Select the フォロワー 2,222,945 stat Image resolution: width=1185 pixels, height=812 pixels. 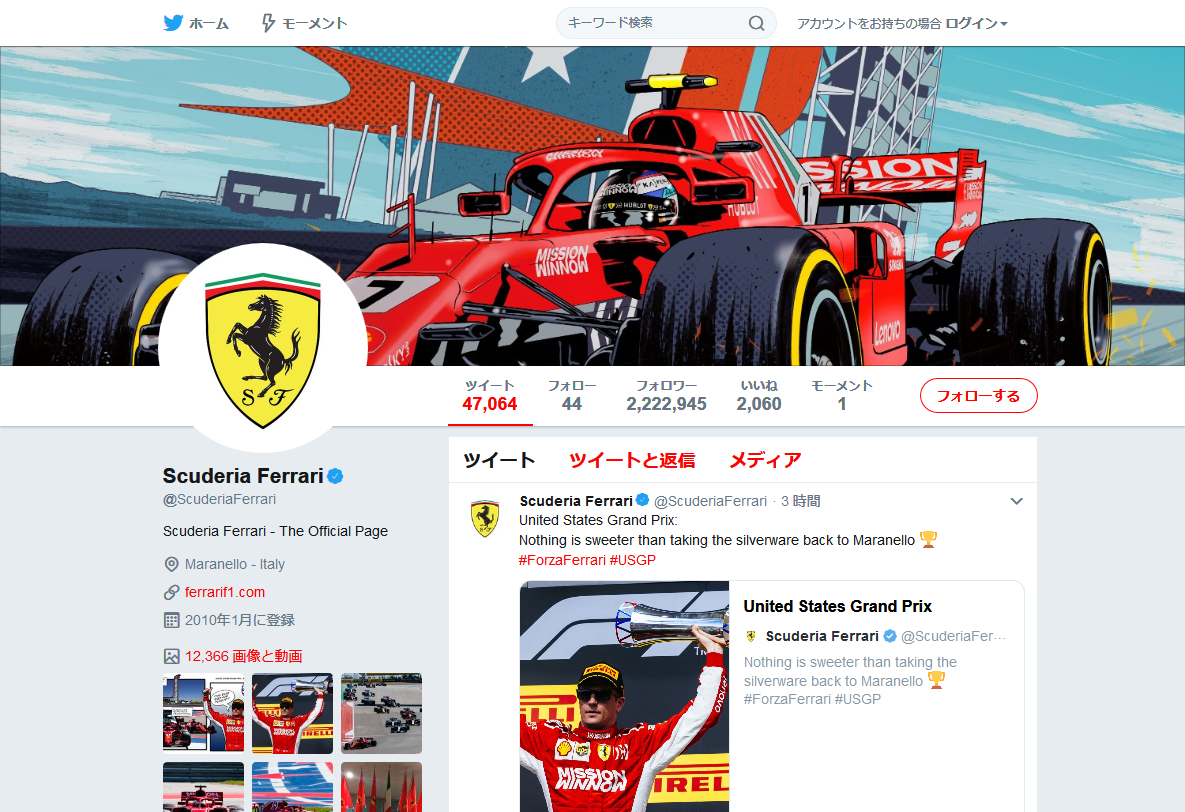(666, 395)
